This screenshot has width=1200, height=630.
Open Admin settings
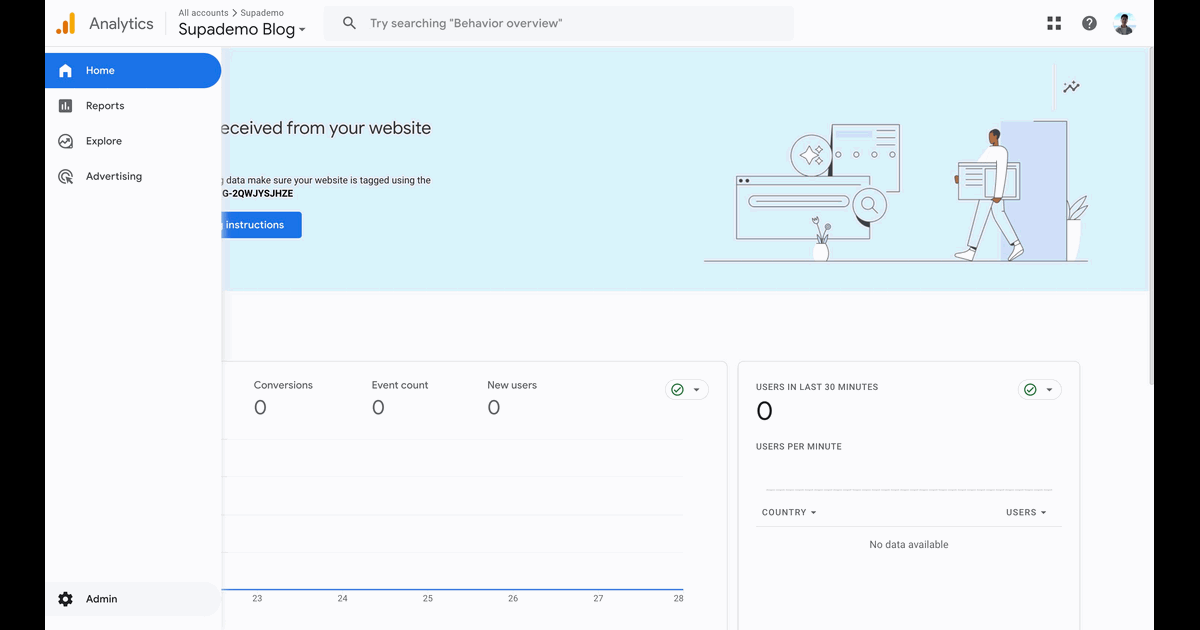click(x=133, y=599)
